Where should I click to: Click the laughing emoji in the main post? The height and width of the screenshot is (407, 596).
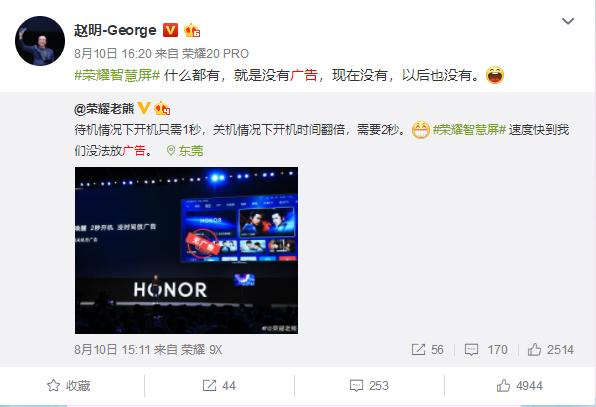[495, 75]
